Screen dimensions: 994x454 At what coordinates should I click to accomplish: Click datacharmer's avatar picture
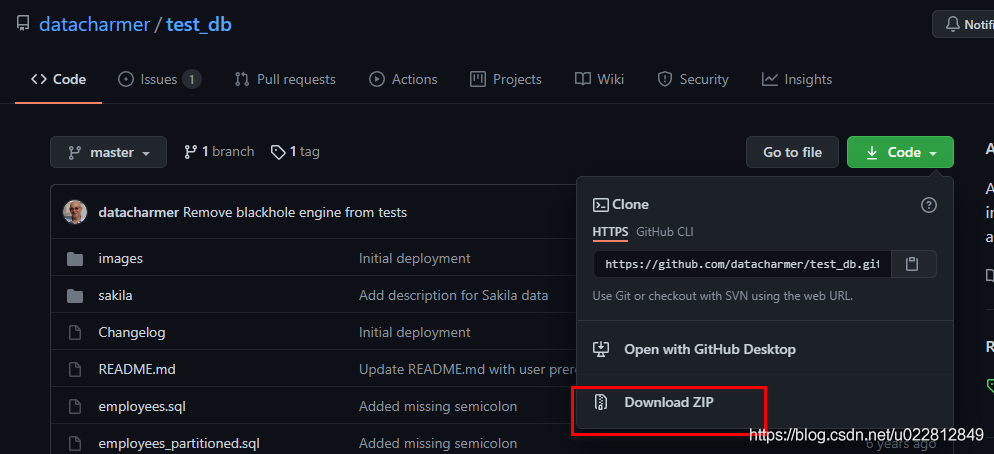tap(75, 212)
